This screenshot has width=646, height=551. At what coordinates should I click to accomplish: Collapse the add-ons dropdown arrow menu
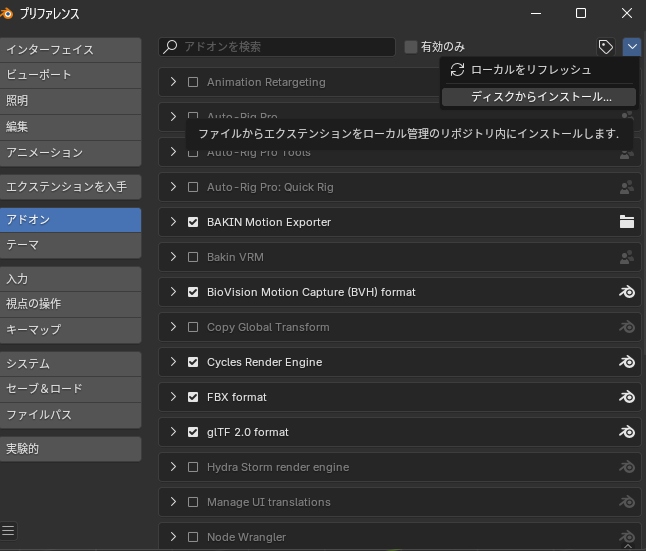point(631,47)
